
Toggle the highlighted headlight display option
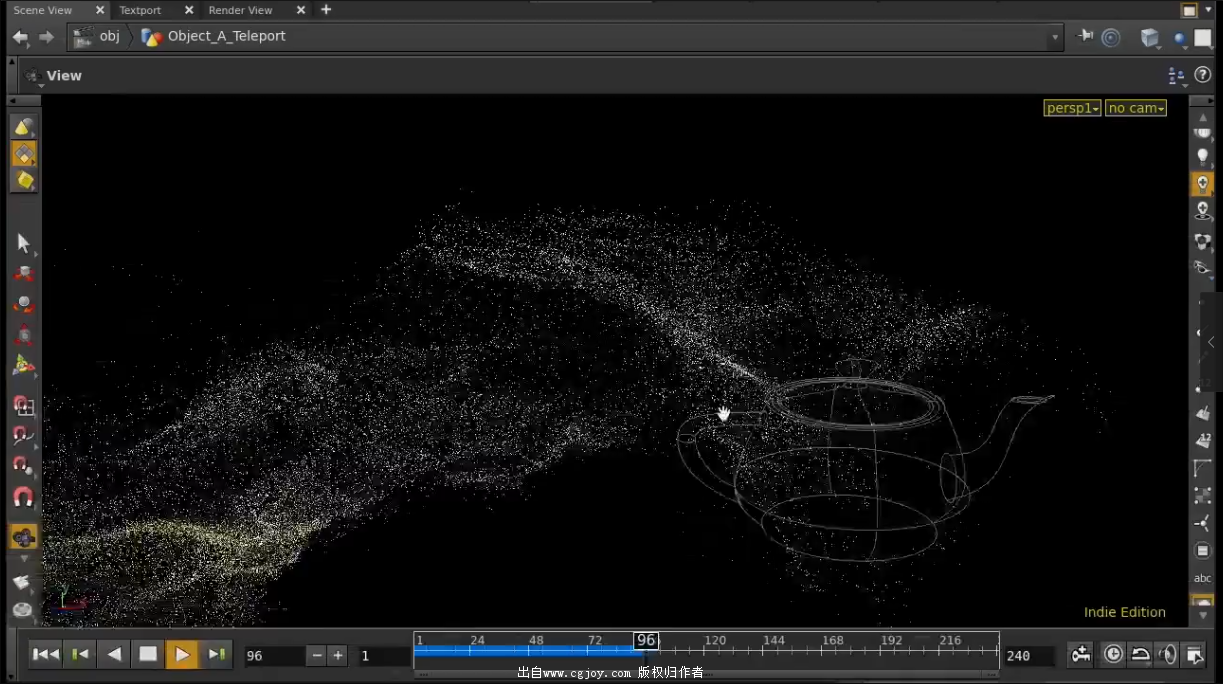click(1203, 184)
